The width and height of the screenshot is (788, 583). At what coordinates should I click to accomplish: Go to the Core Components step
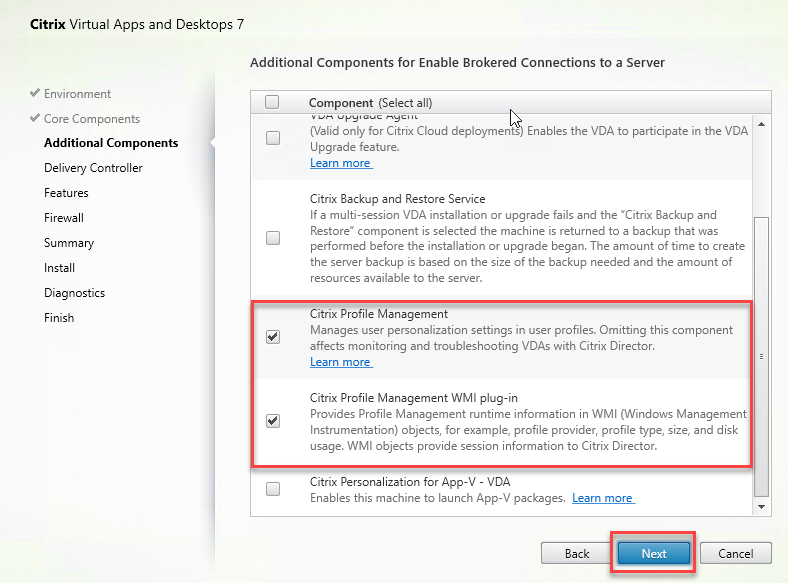(x=91, y=119)
